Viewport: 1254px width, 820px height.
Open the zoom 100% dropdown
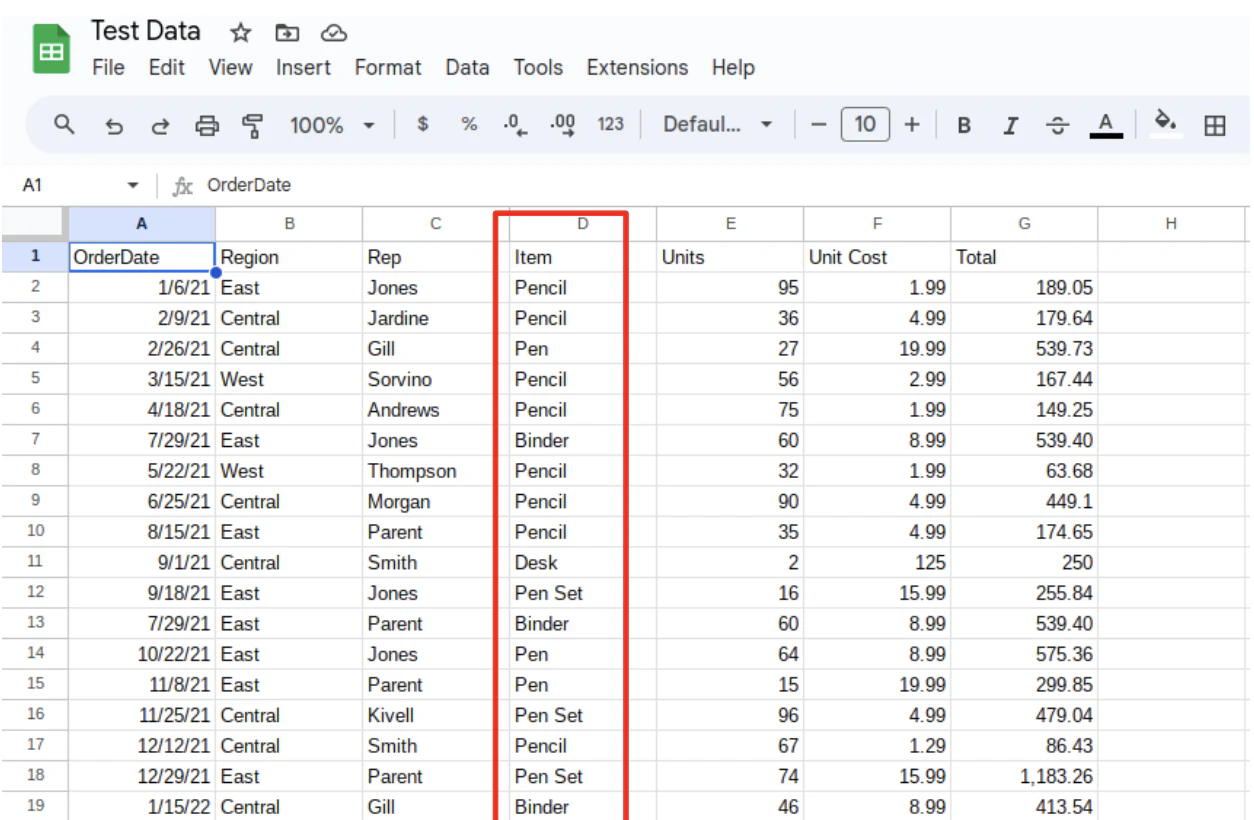332,125
